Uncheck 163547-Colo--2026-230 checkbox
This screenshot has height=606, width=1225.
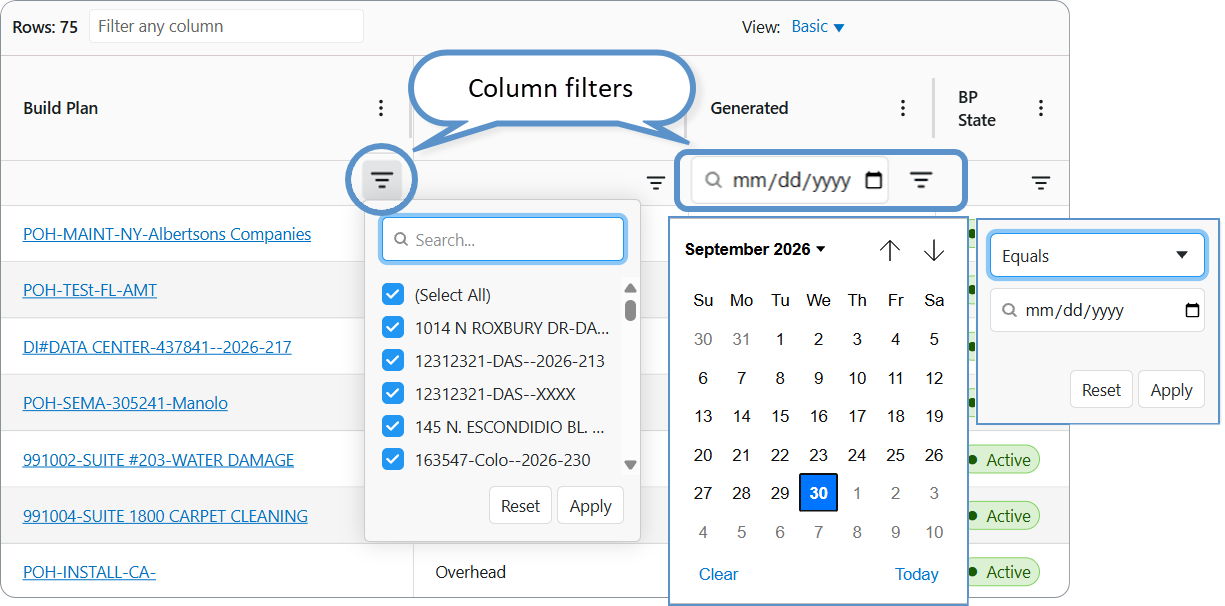click(393, 460)
